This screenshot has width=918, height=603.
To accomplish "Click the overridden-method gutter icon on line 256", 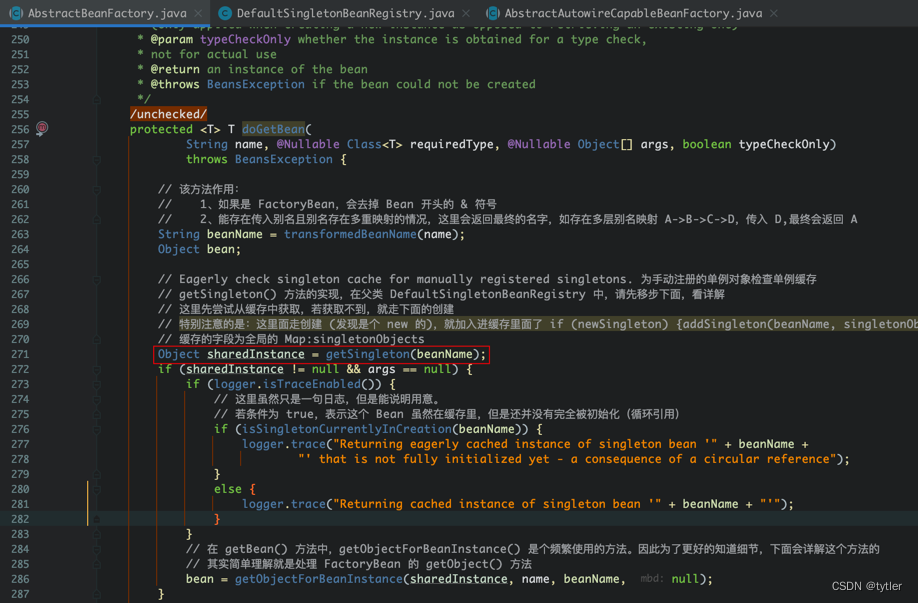I will 42,128.
